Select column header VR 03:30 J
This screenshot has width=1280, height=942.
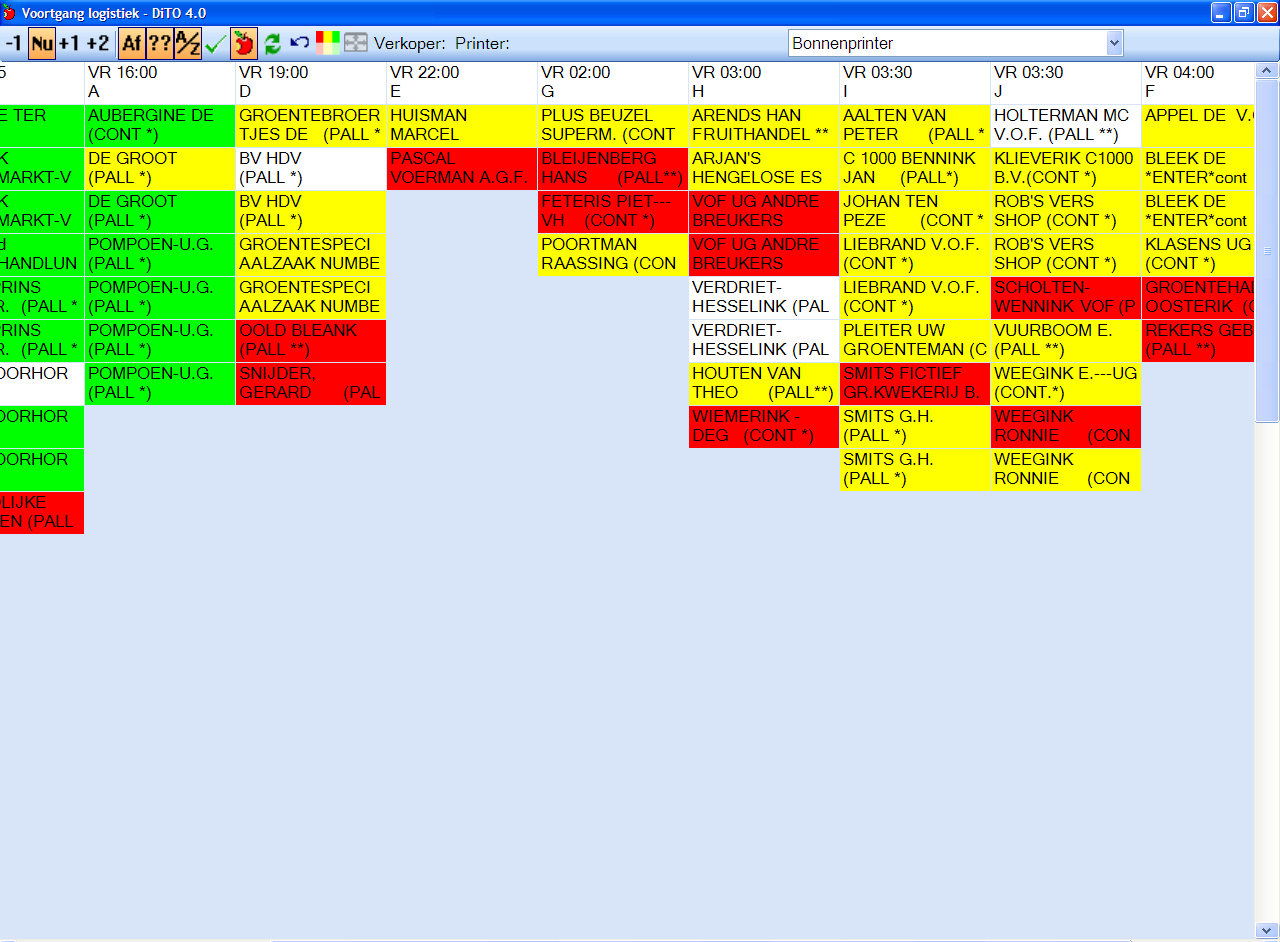[x=1066, y=82]
